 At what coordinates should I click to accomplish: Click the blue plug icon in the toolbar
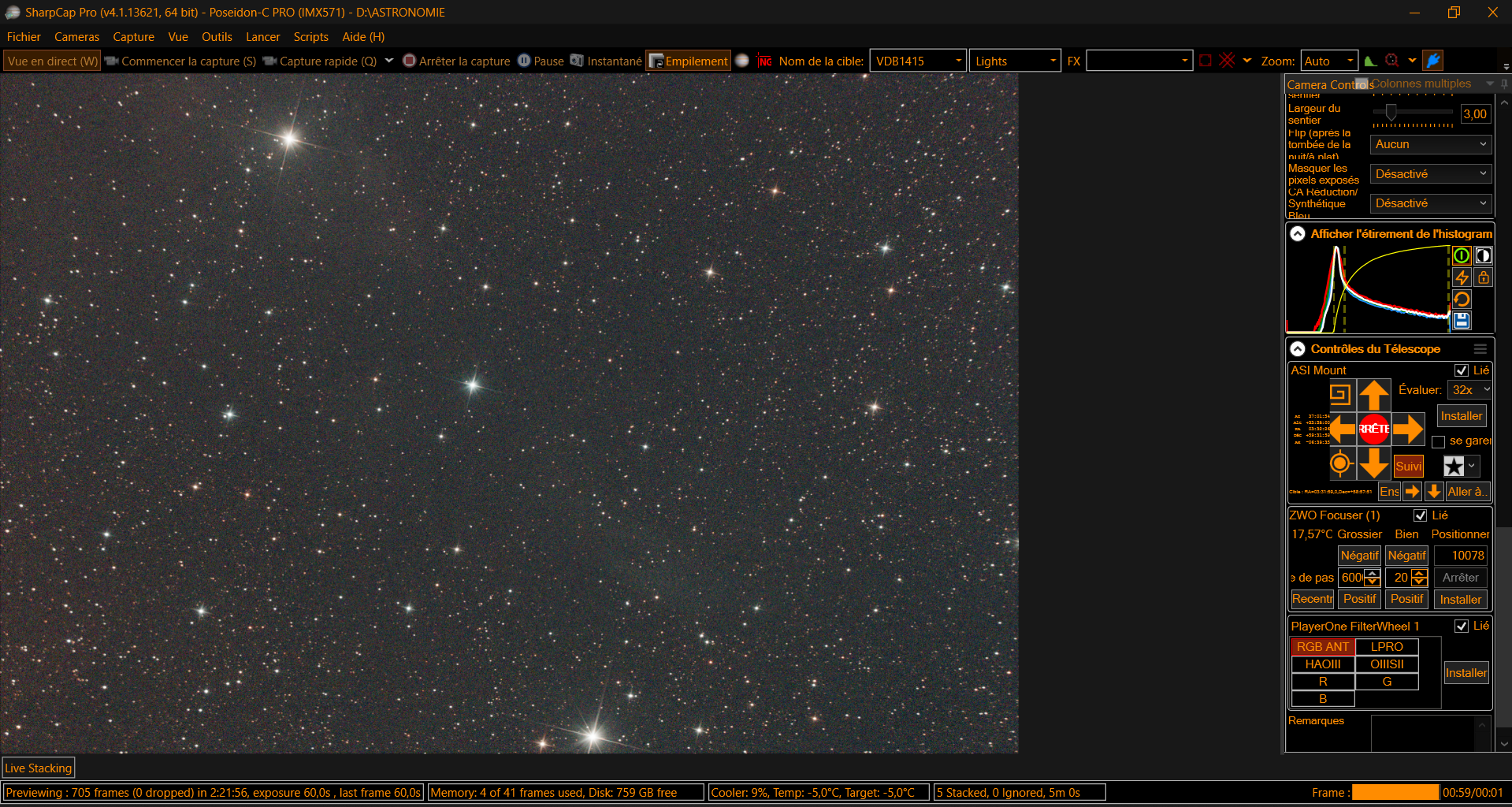pyautogui.click(x=1433, y=61)
